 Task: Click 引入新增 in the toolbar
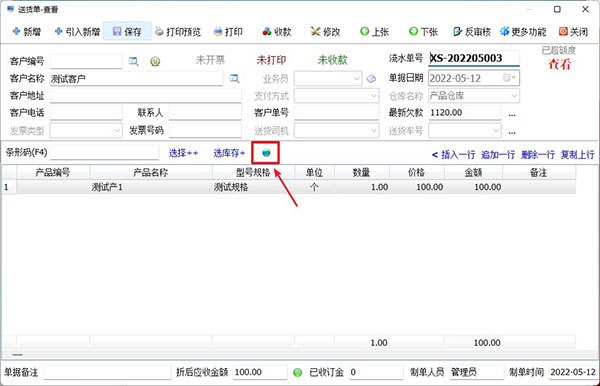click(77, 32)
